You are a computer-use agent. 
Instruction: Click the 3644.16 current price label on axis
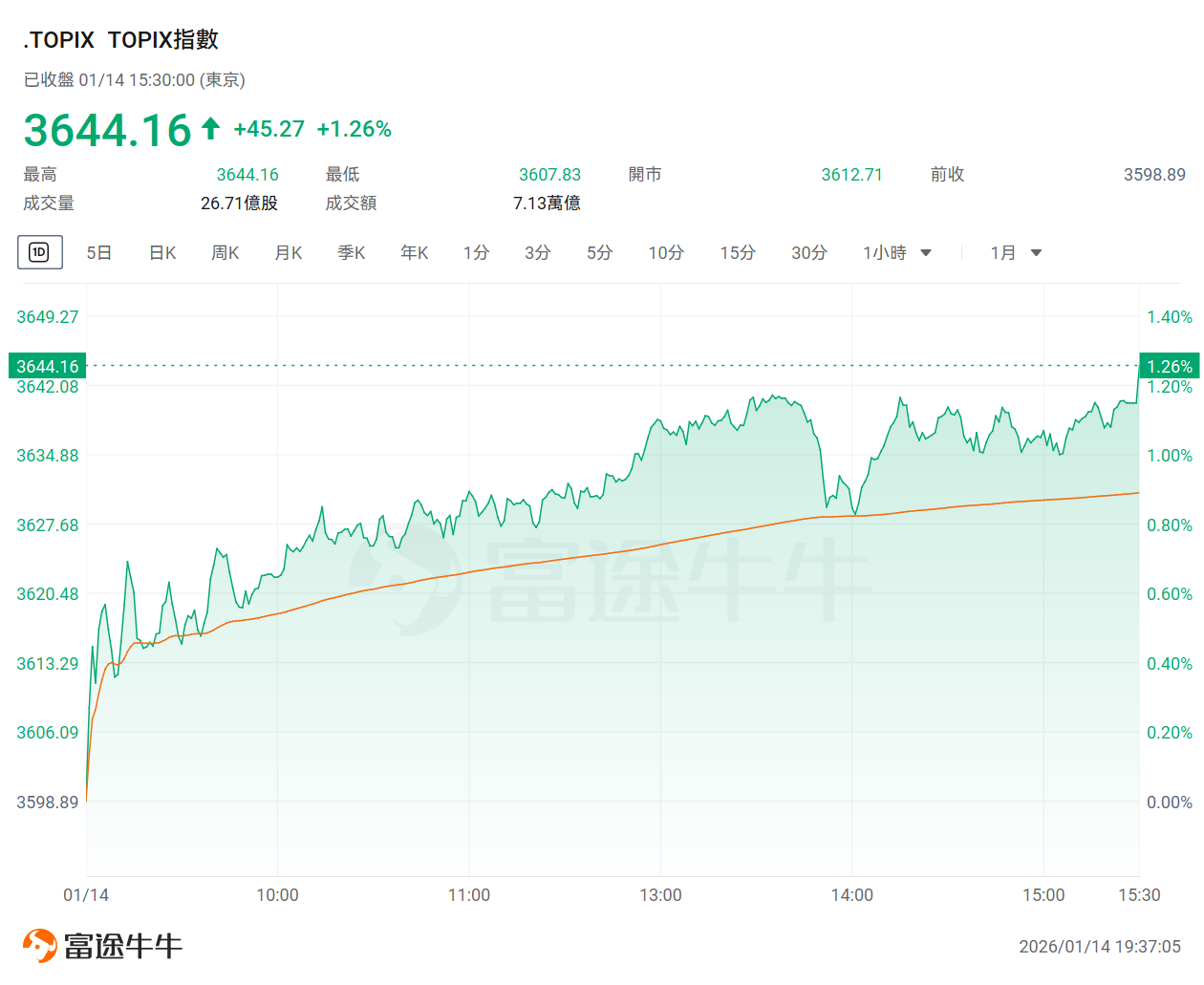pos(48,366)
